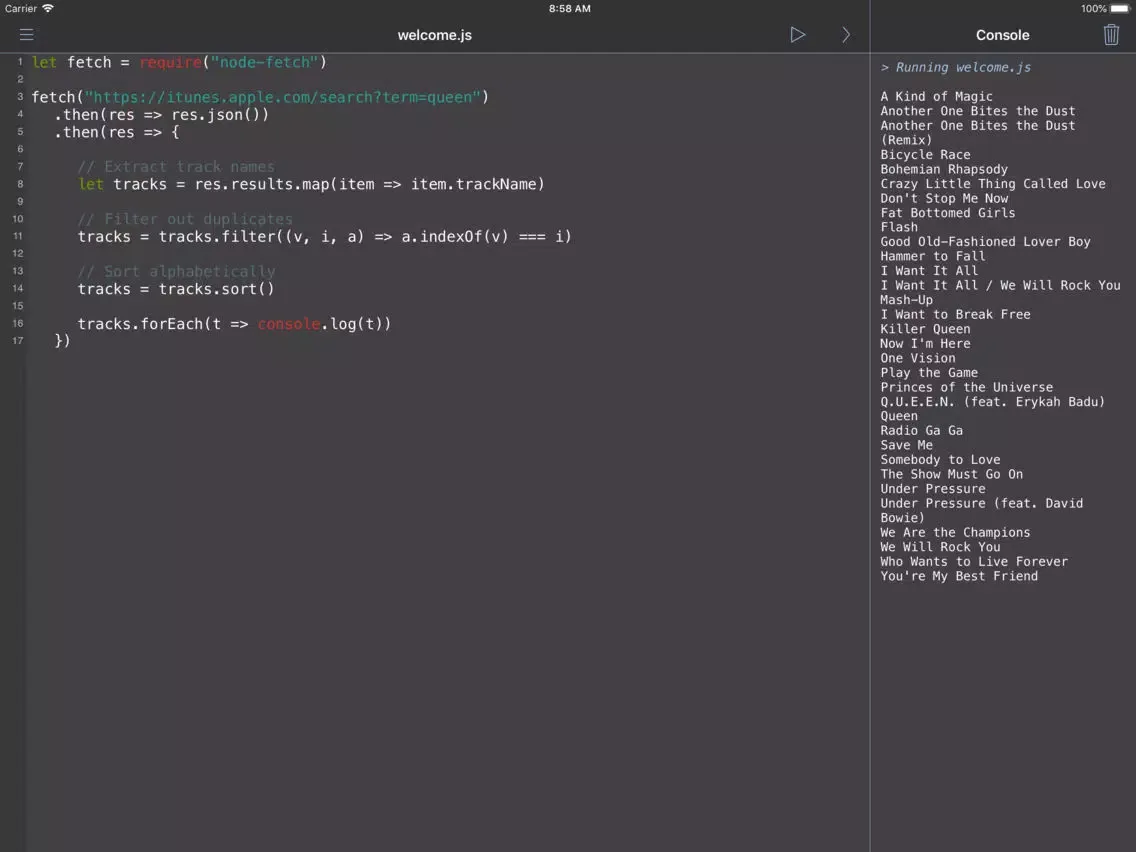Click "The Show Must Go On" output
1136x852 pixels.
pyautogui.click(x=951, y=474)
